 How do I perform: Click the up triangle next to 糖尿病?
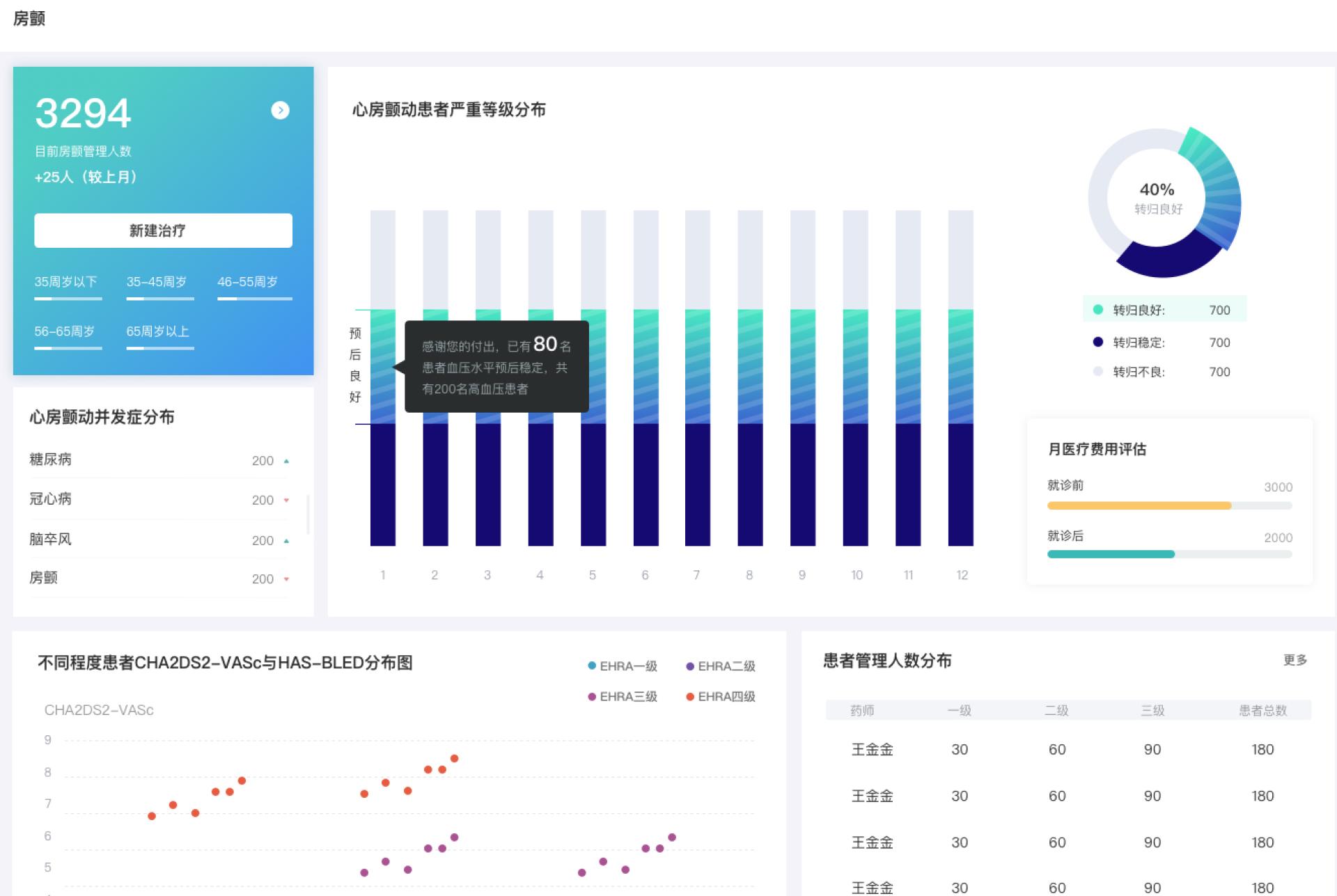point(286,461)
